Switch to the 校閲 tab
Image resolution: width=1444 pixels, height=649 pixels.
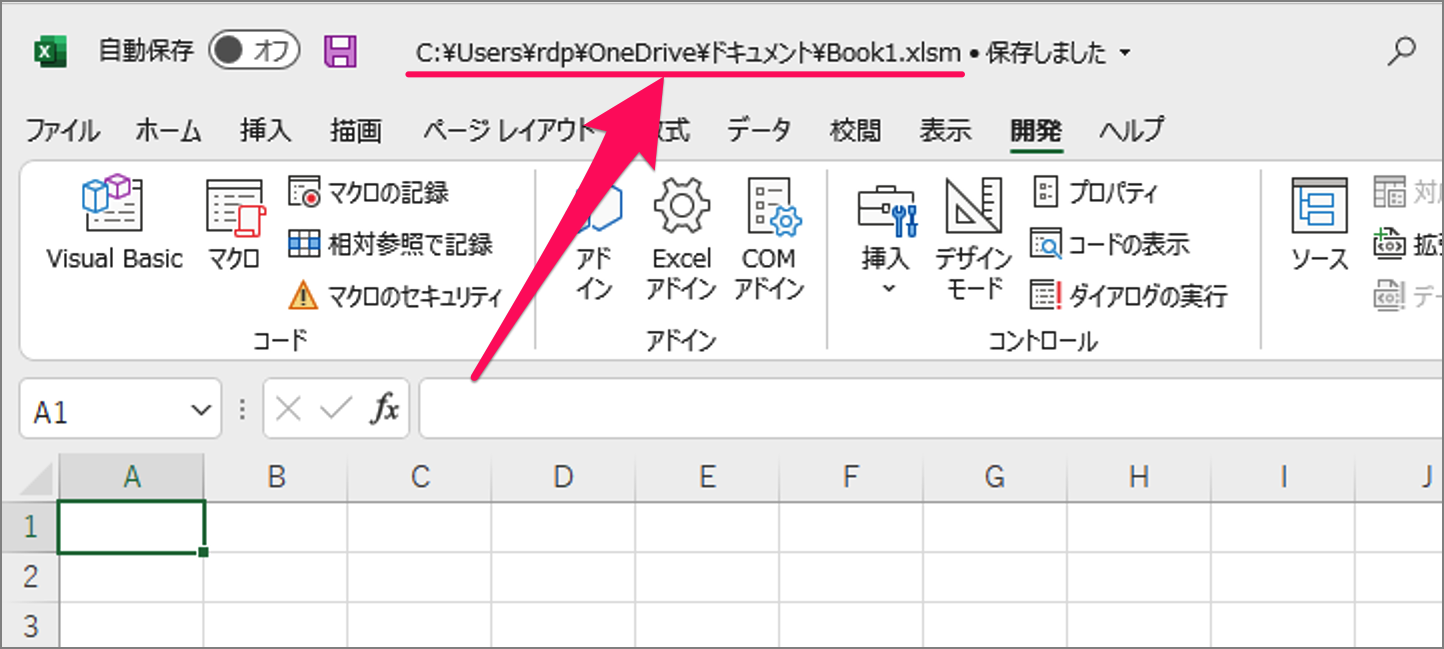pyautogui.click(x=856, y=130)
